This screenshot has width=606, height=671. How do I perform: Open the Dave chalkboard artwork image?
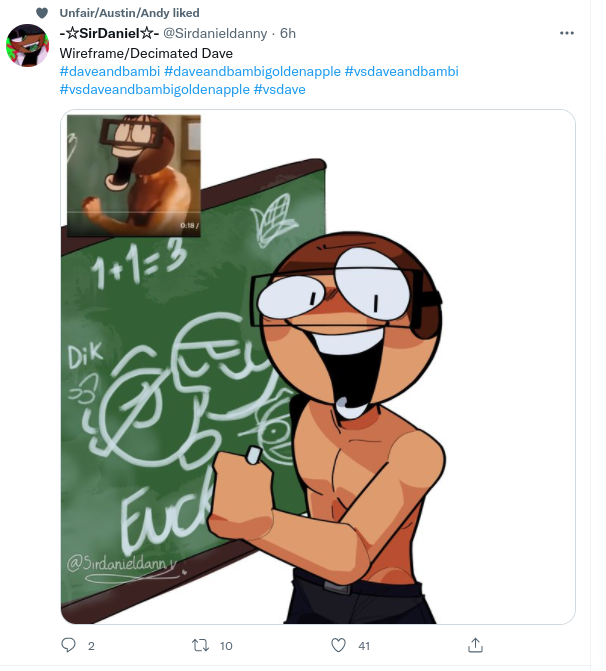[x=318, y=367]
